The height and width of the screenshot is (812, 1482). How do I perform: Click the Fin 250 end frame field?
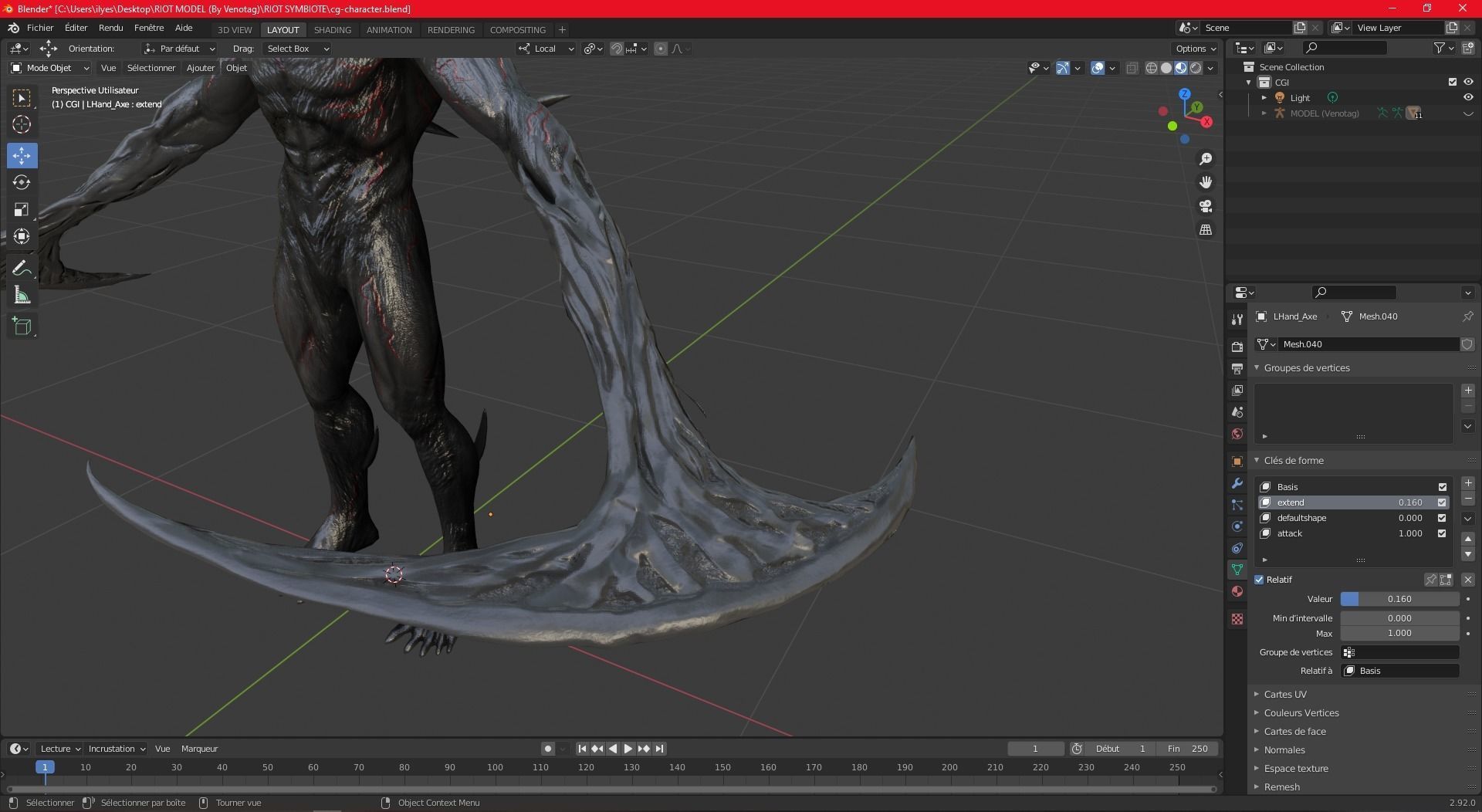[1189, 749]
